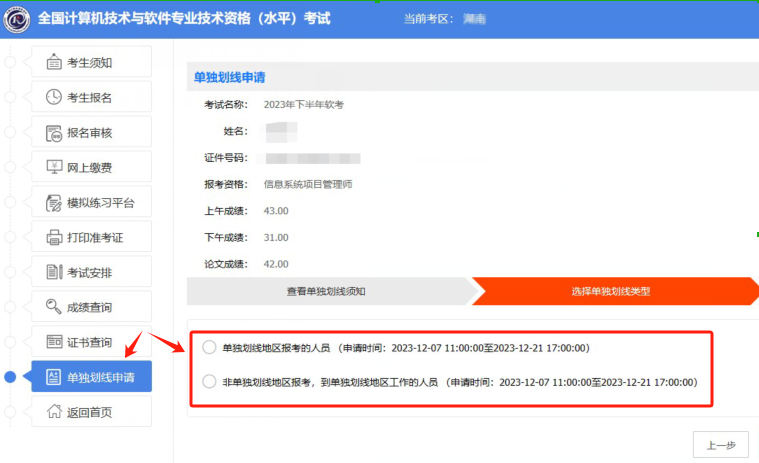Click the 返回首页 home icon
Image resolution: width=759 pixels, height=463 pixels.
coord(54,412)
